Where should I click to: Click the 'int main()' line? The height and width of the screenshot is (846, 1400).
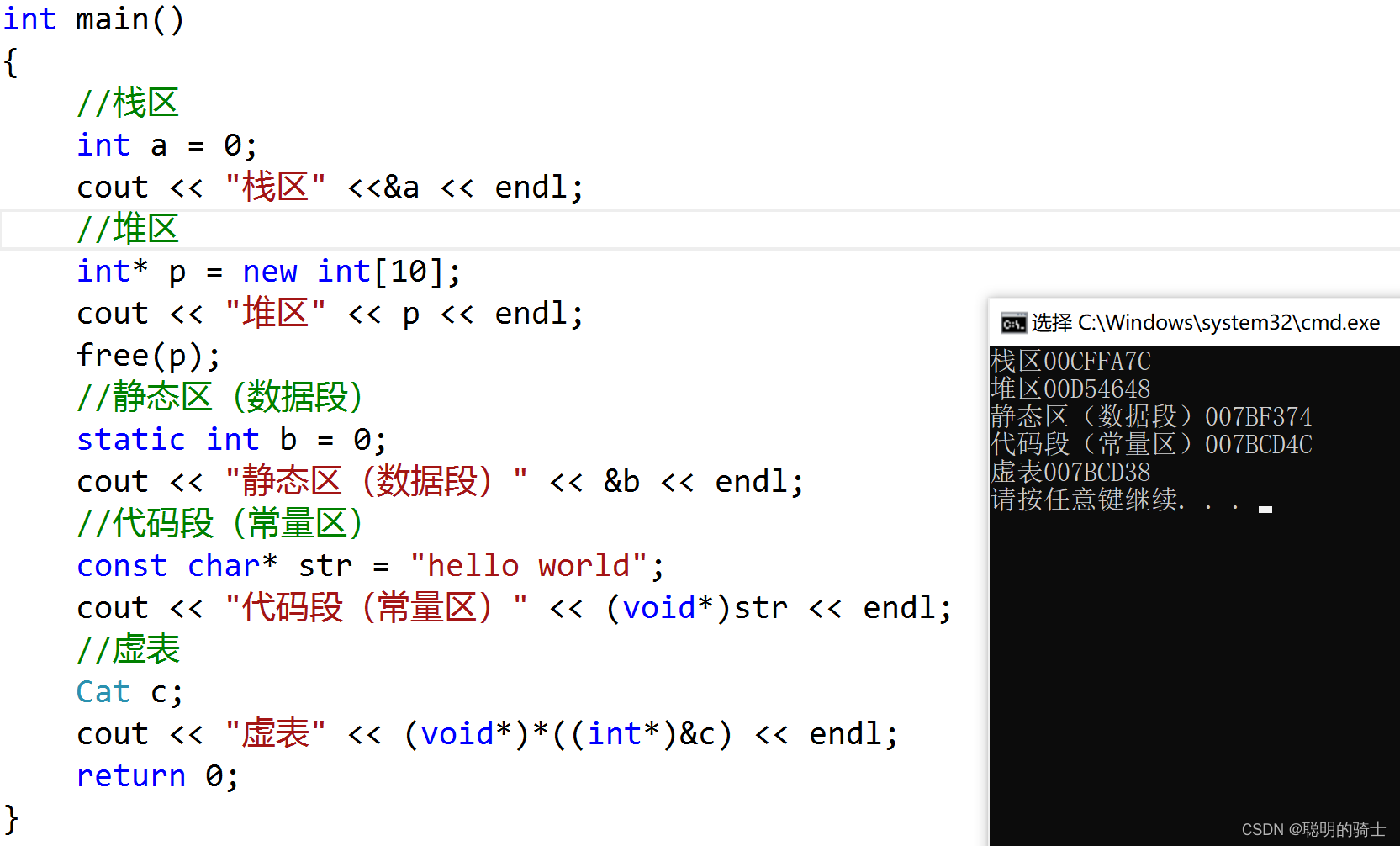tap(93, 19)
